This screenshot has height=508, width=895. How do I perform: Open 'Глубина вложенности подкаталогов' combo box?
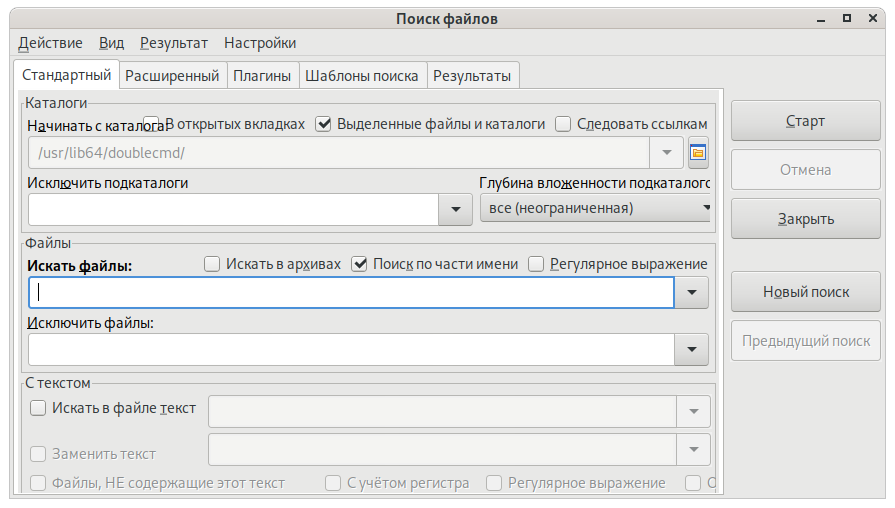(595, 209)
